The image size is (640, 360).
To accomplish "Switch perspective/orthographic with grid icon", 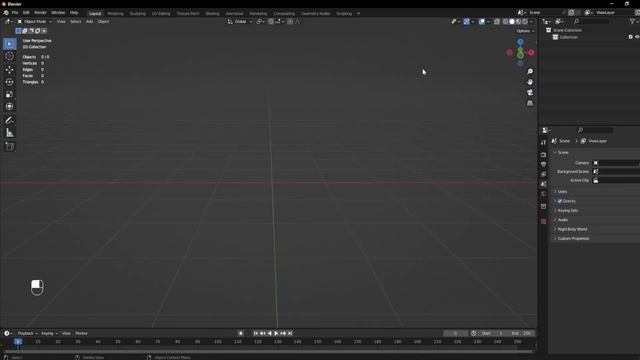I will click(530, 103).
